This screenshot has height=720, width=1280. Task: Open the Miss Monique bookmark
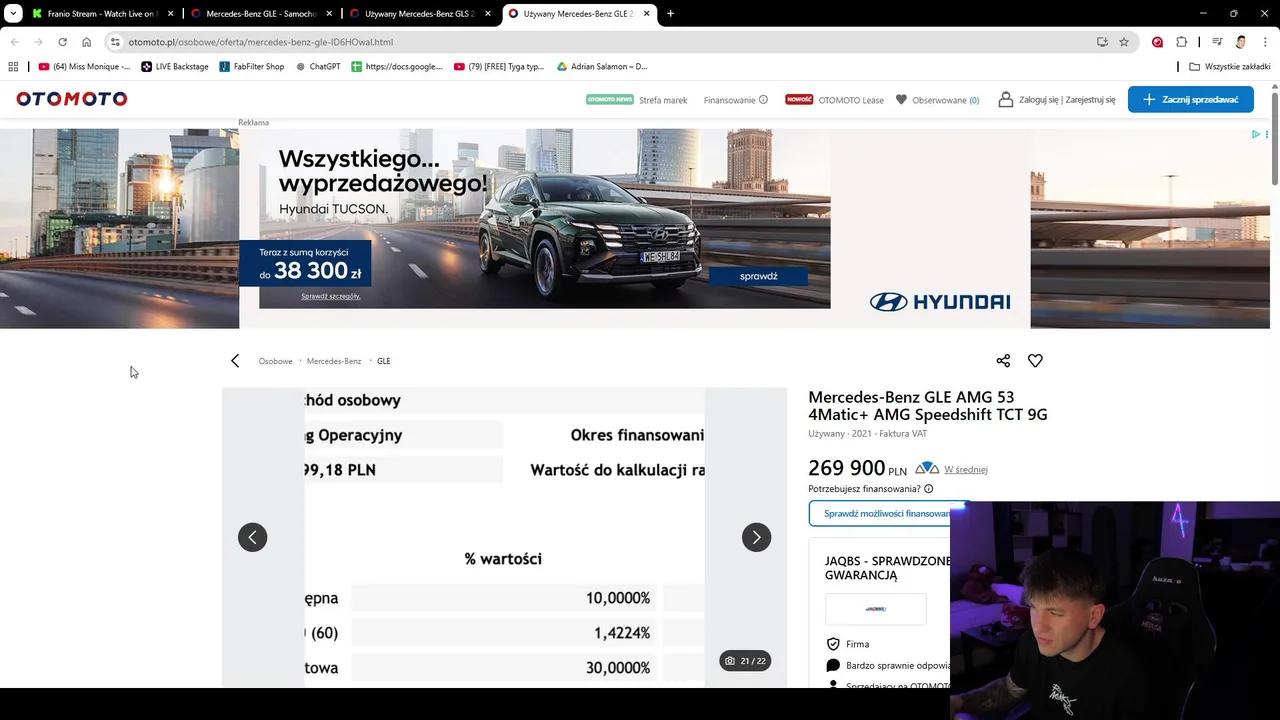[x=84, y=67]
